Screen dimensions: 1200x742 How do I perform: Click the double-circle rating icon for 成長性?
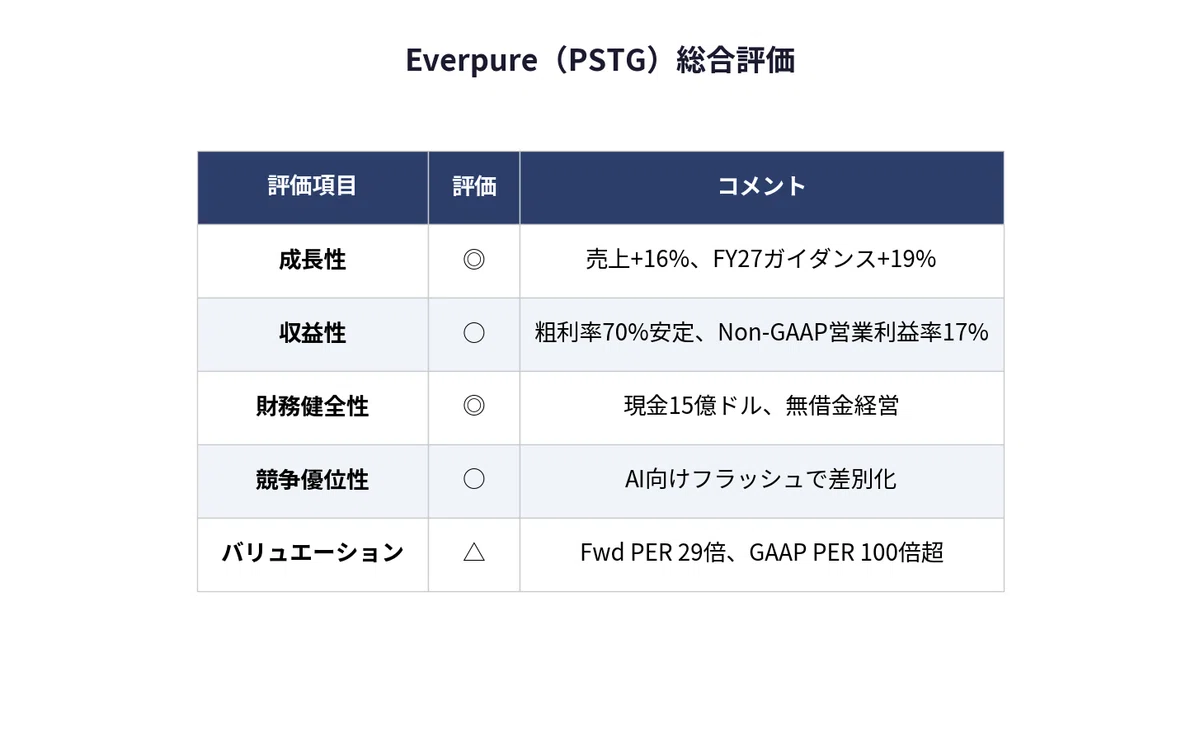pos(474,260)
